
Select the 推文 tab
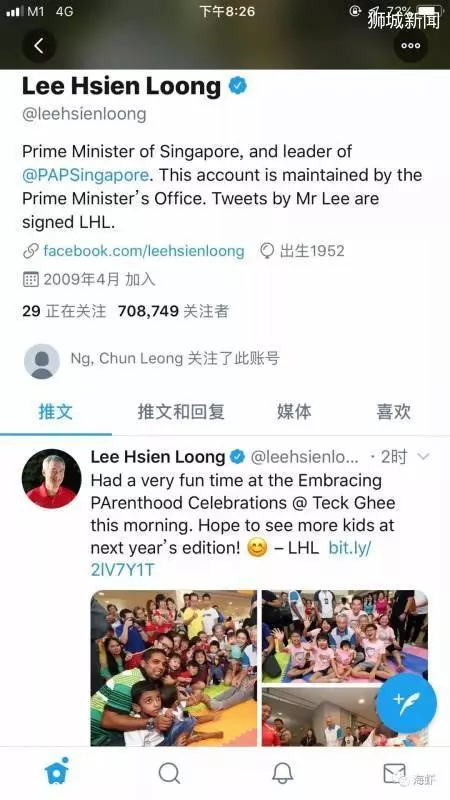[56, 411]
